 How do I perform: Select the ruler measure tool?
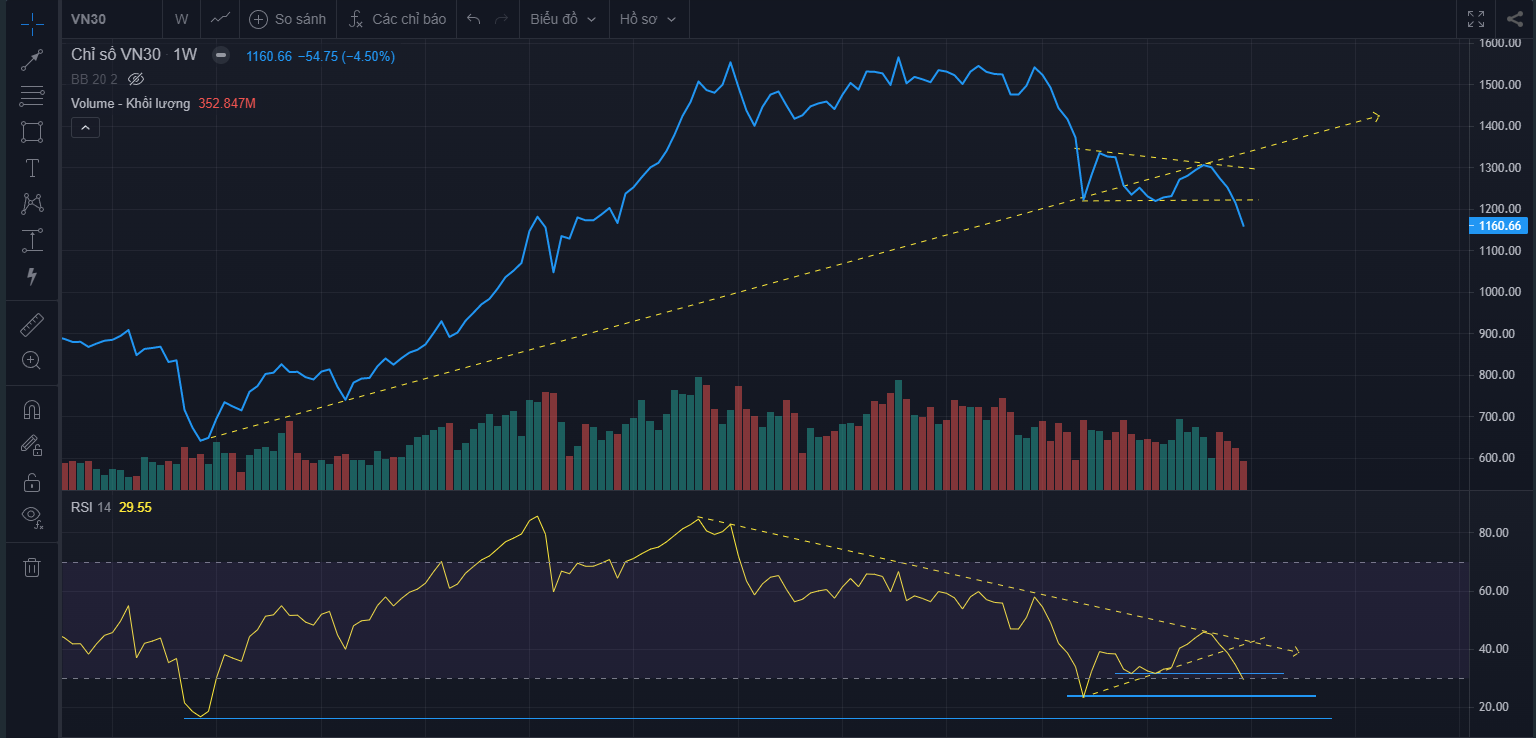[32, 324]
